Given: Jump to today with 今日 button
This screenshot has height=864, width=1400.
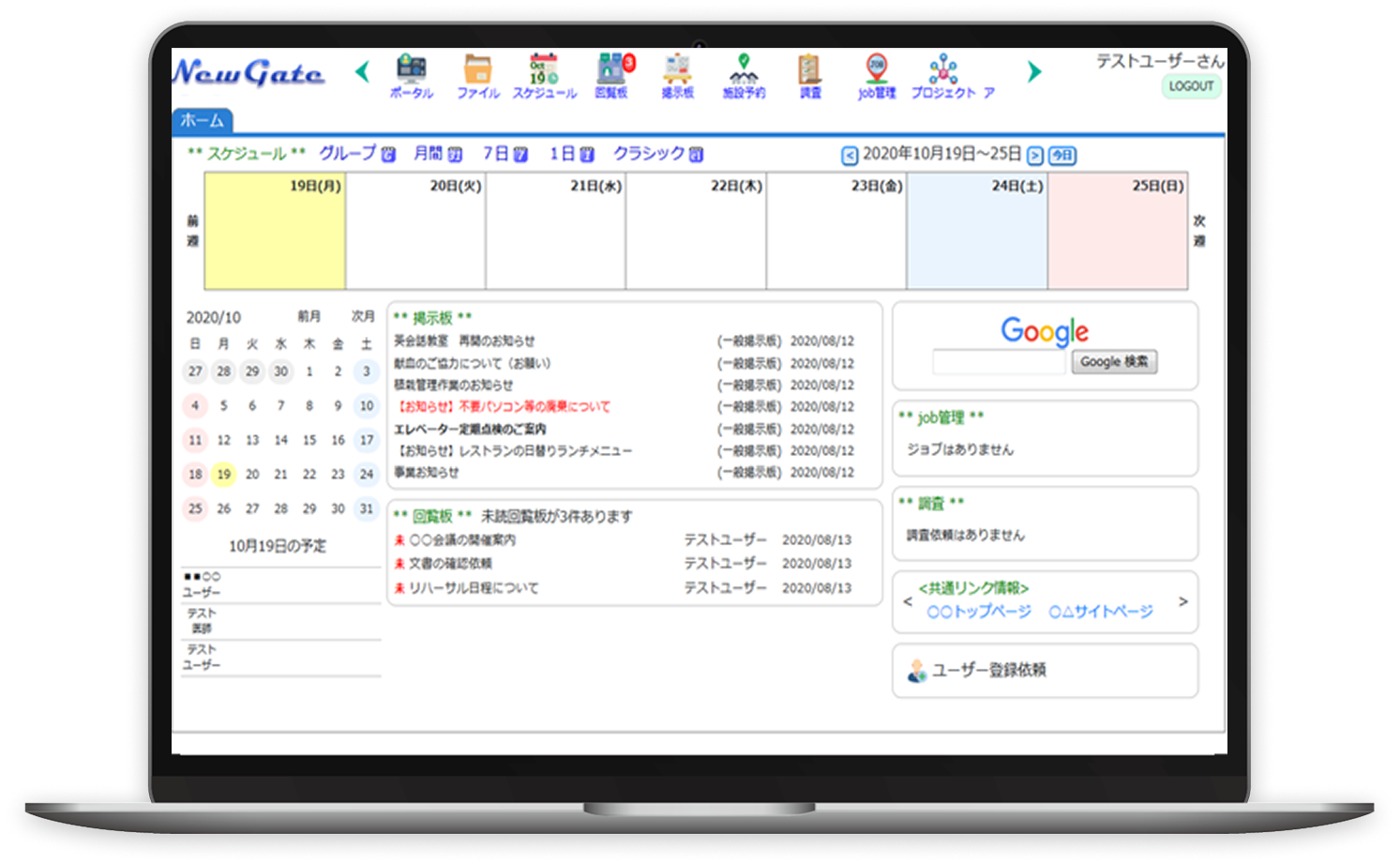Looking at the screenshot, I should tap(1061, 156).
